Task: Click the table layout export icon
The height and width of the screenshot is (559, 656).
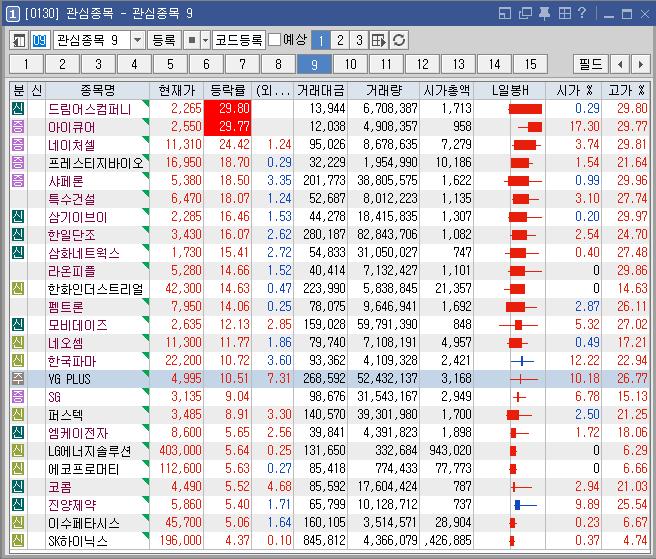Action: click(379, 41)
